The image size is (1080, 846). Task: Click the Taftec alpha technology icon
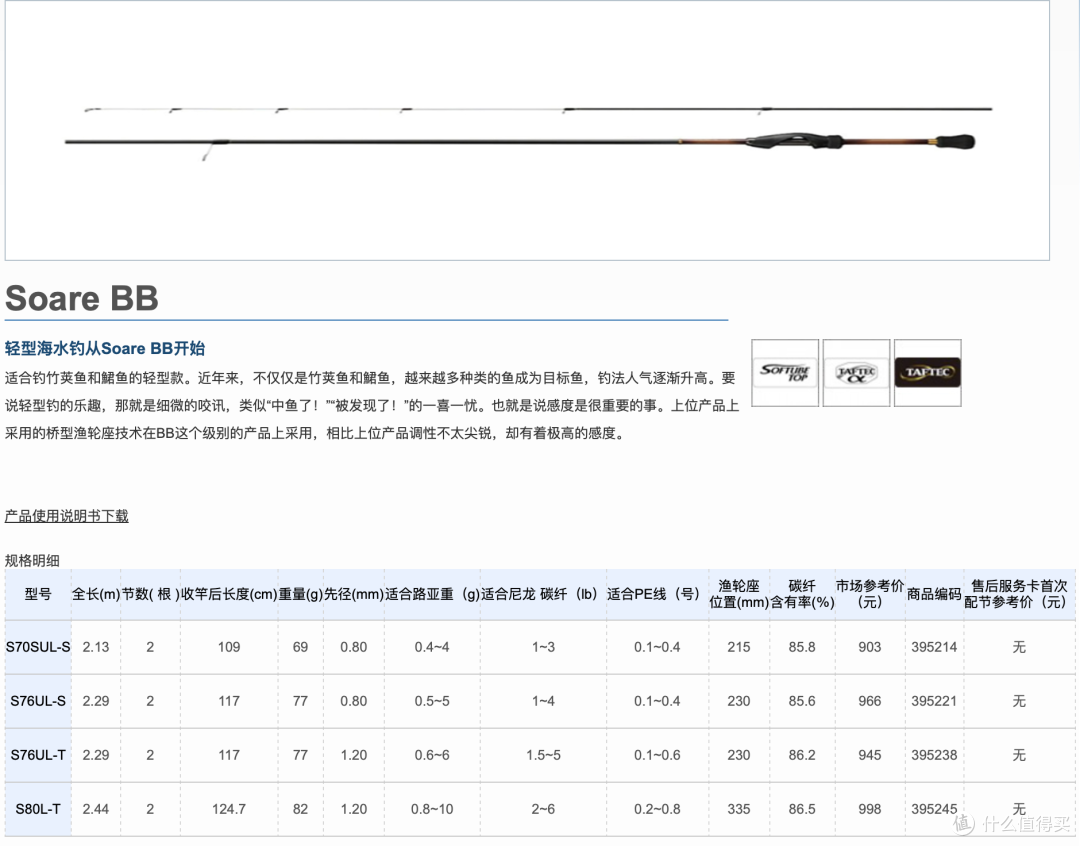pyautogui.click(x=856, y=373)
